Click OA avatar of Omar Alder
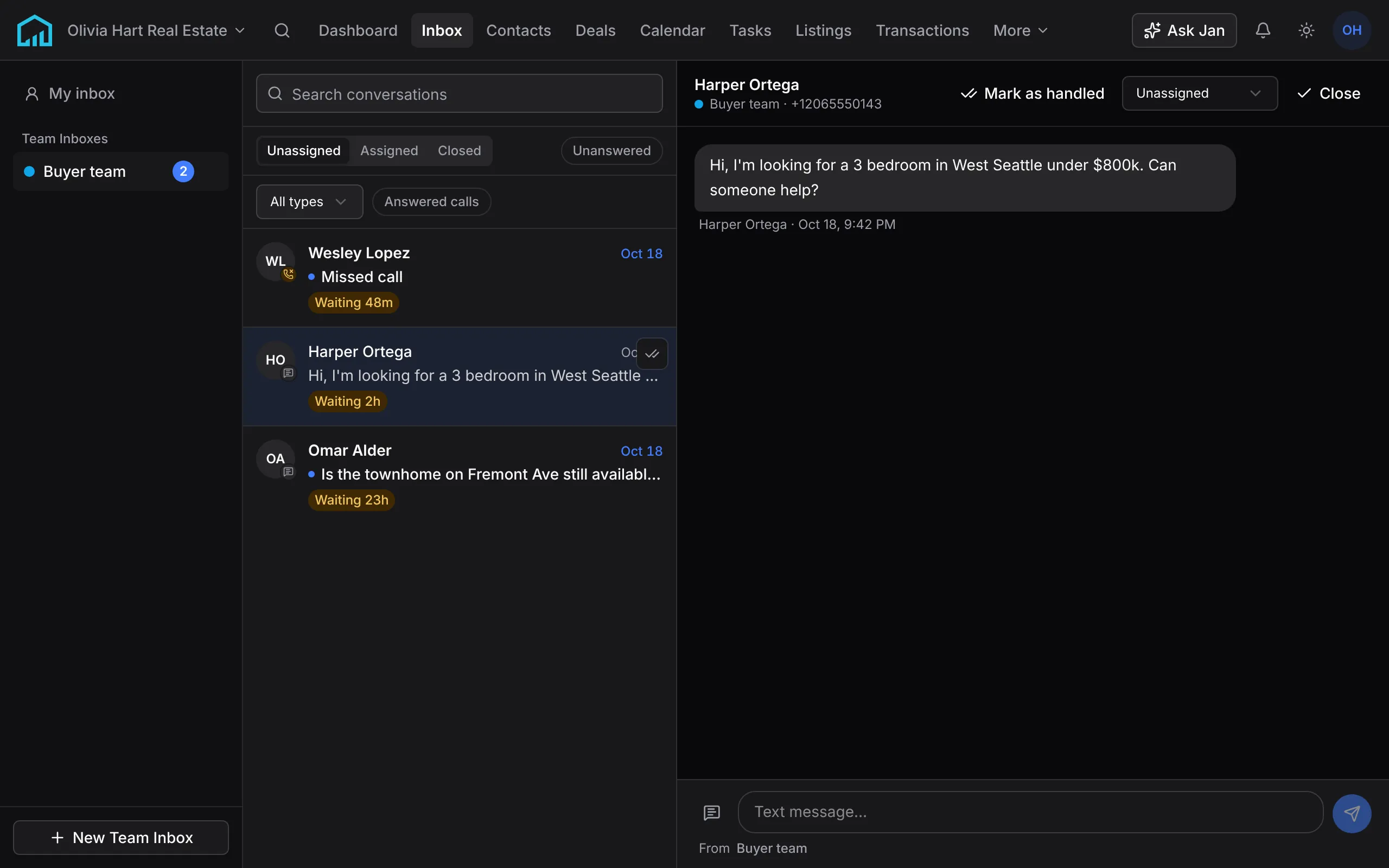 pyautogui.click(x=276, y=459)
